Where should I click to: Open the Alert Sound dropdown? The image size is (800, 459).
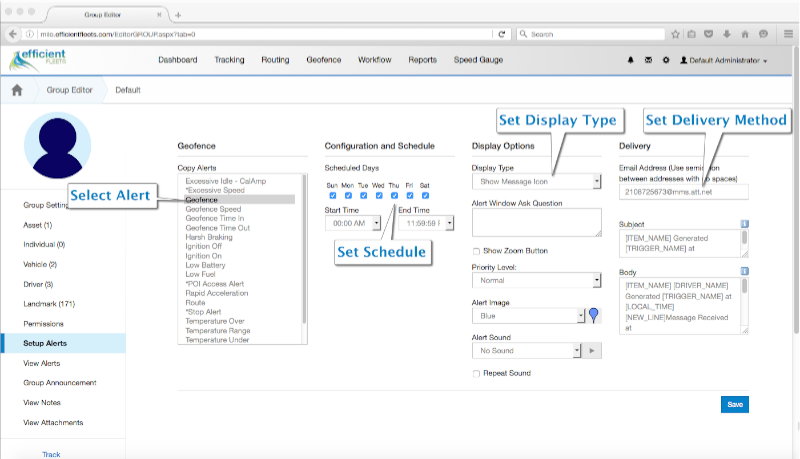[527, 351]
